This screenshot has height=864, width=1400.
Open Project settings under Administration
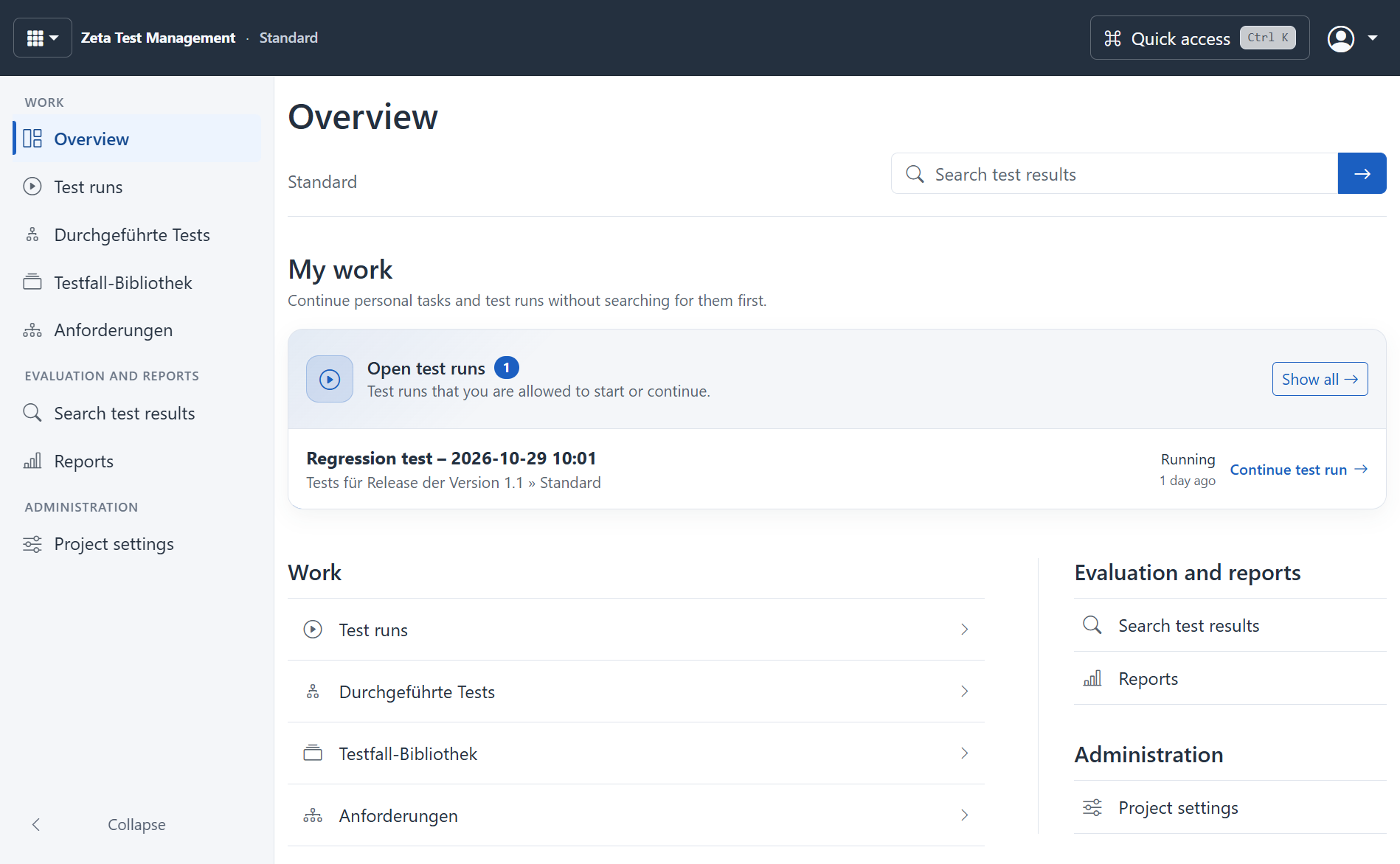coord(1230,807)
